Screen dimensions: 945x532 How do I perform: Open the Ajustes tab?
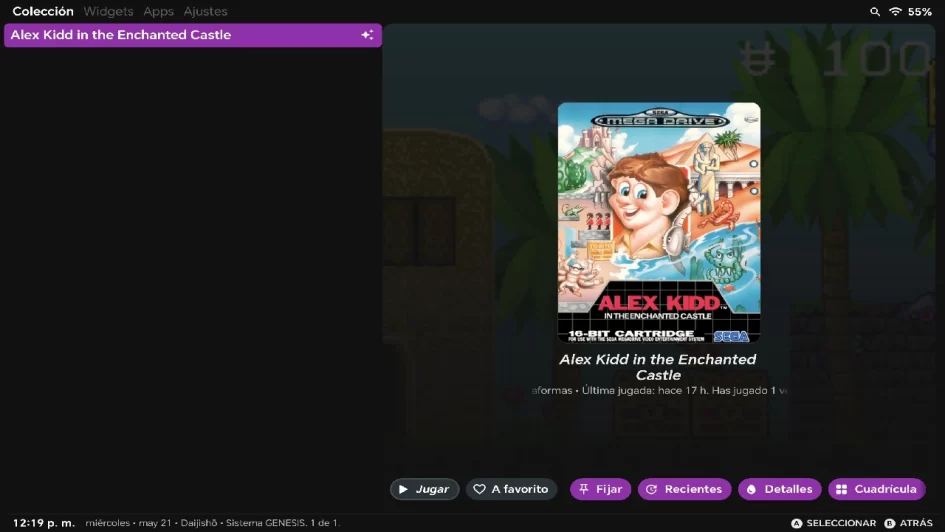tap(206, 11)
